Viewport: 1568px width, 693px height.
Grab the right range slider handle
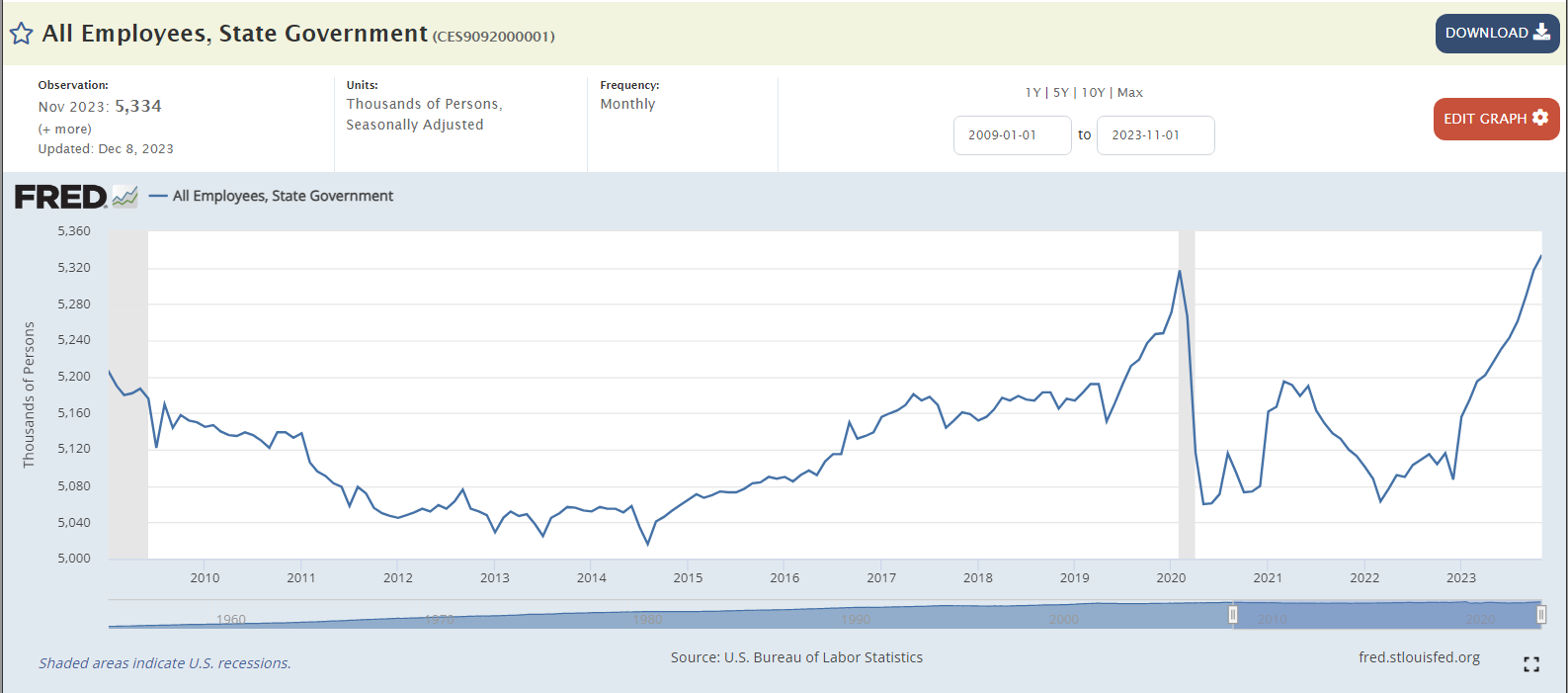pyautogui.click(x=1541, y=615)
